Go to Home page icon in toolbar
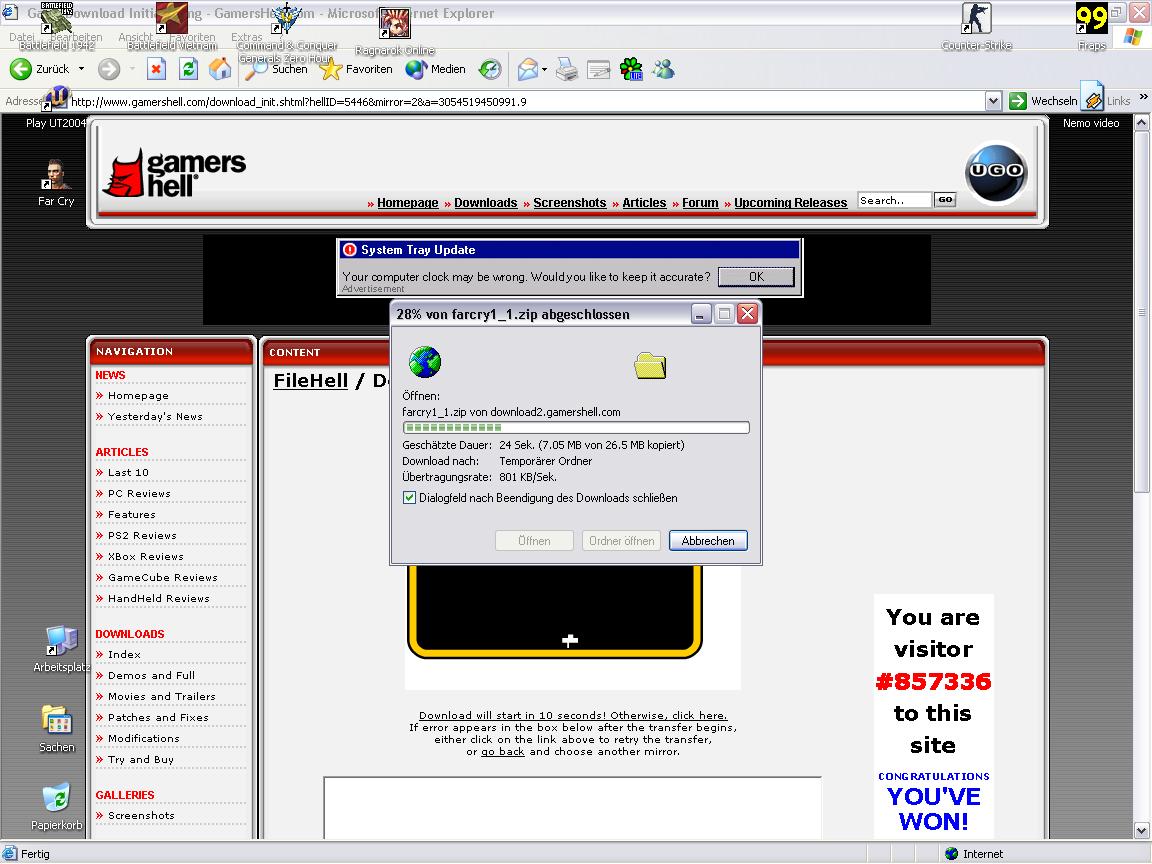The image size is (1152, 864). 220,69
